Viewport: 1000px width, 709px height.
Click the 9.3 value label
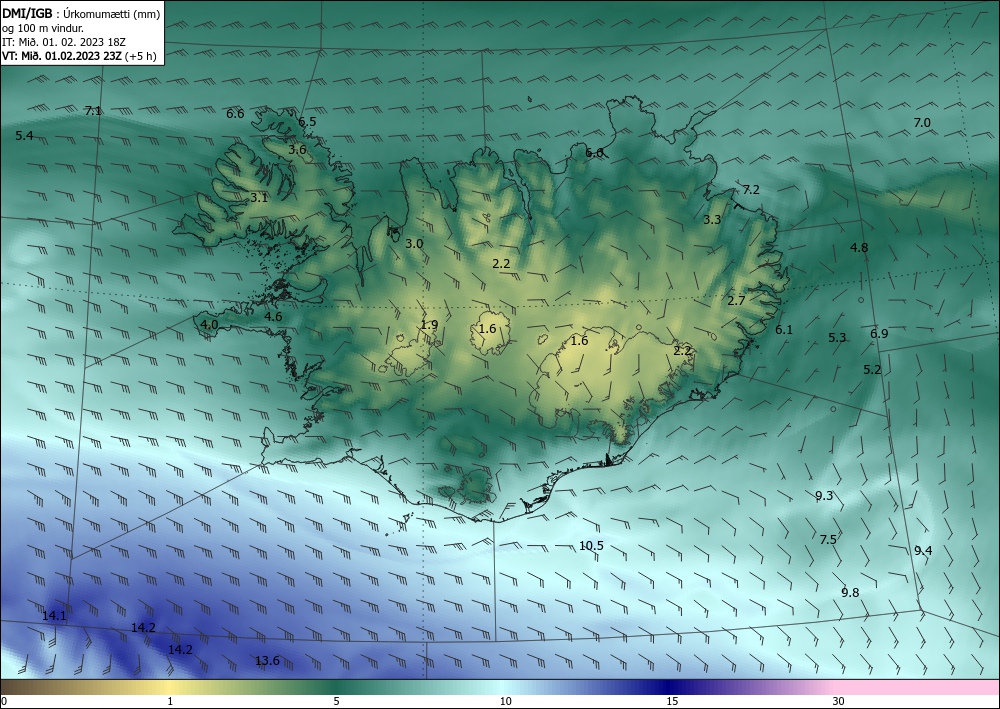point(824,495)
